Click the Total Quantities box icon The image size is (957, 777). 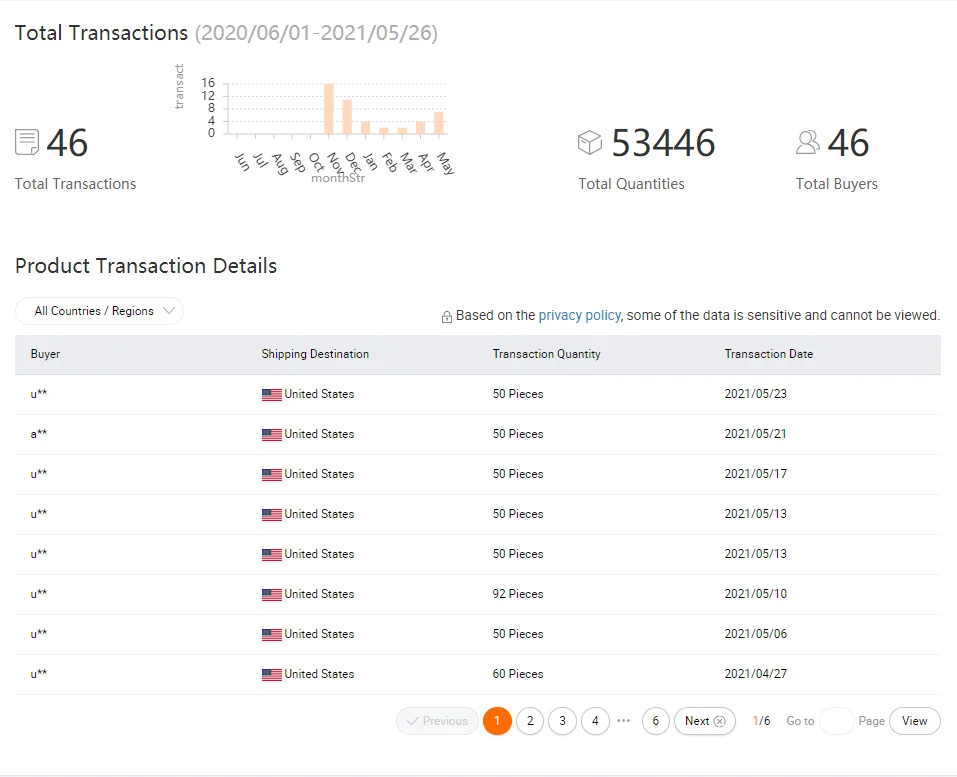coord(590,142)
